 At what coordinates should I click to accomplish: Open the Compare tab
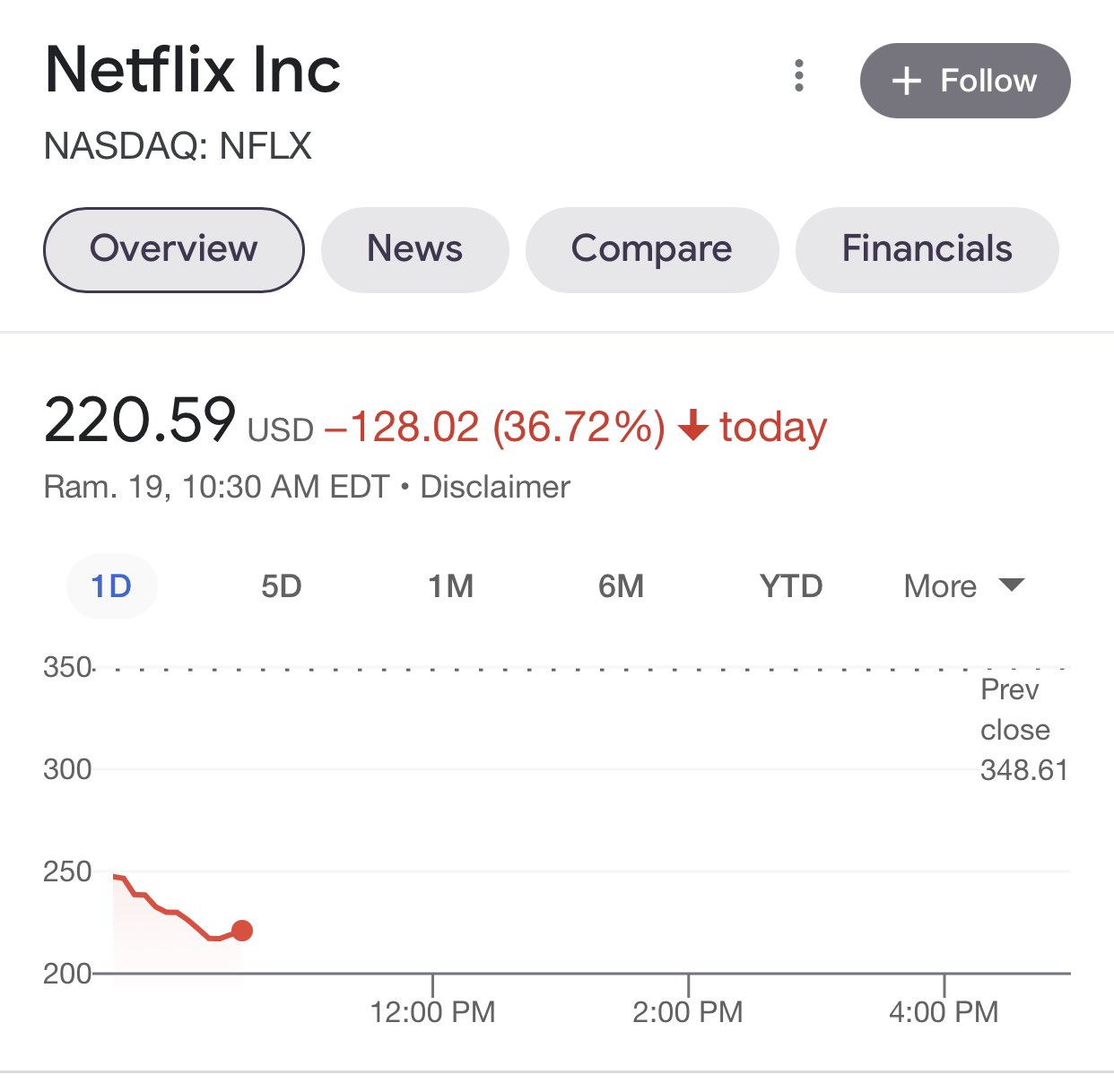pos(651,249)
